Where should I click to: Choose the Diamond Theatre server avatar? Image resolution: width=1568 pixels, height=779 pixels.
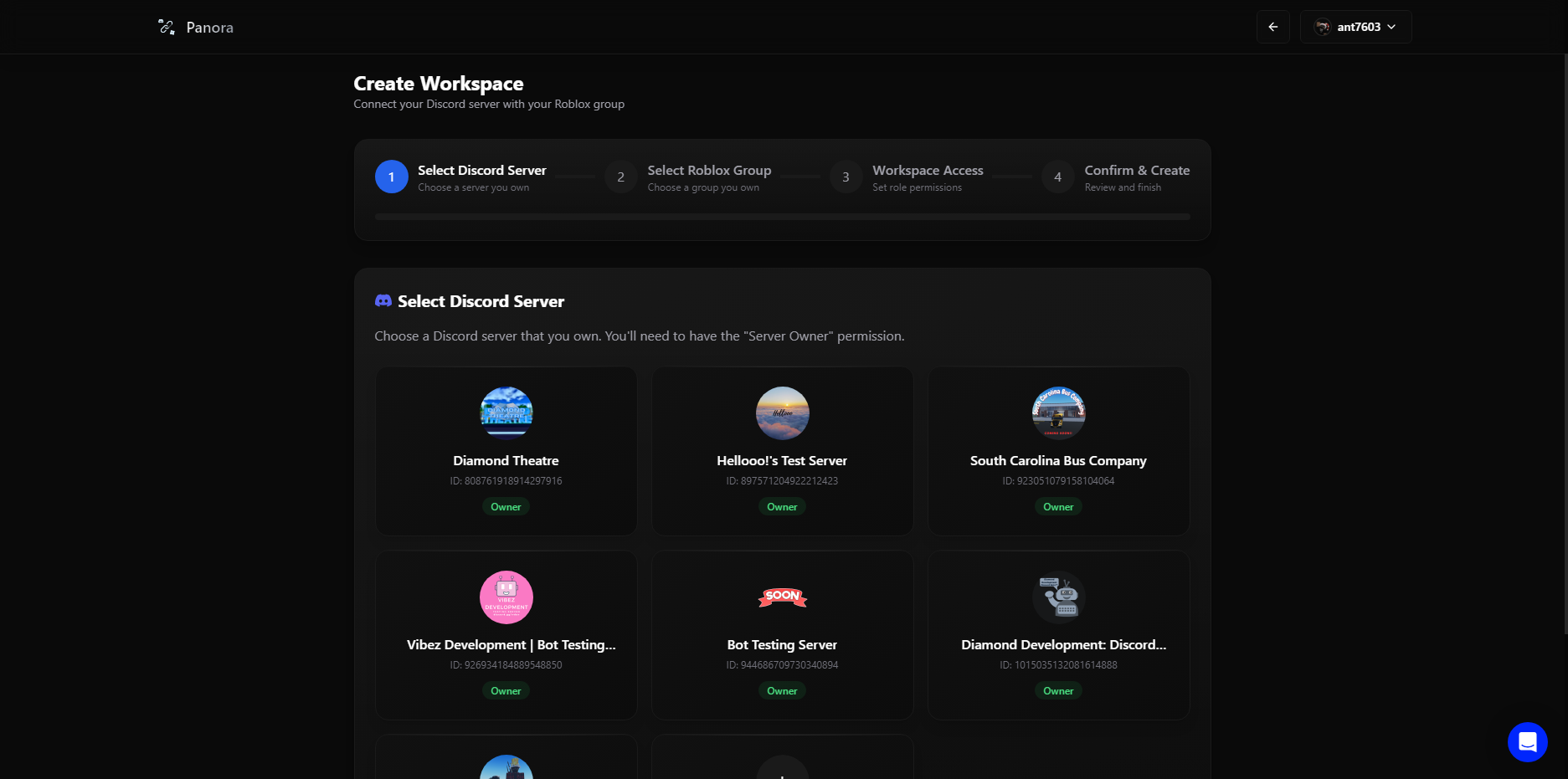[x=506, y=413]
